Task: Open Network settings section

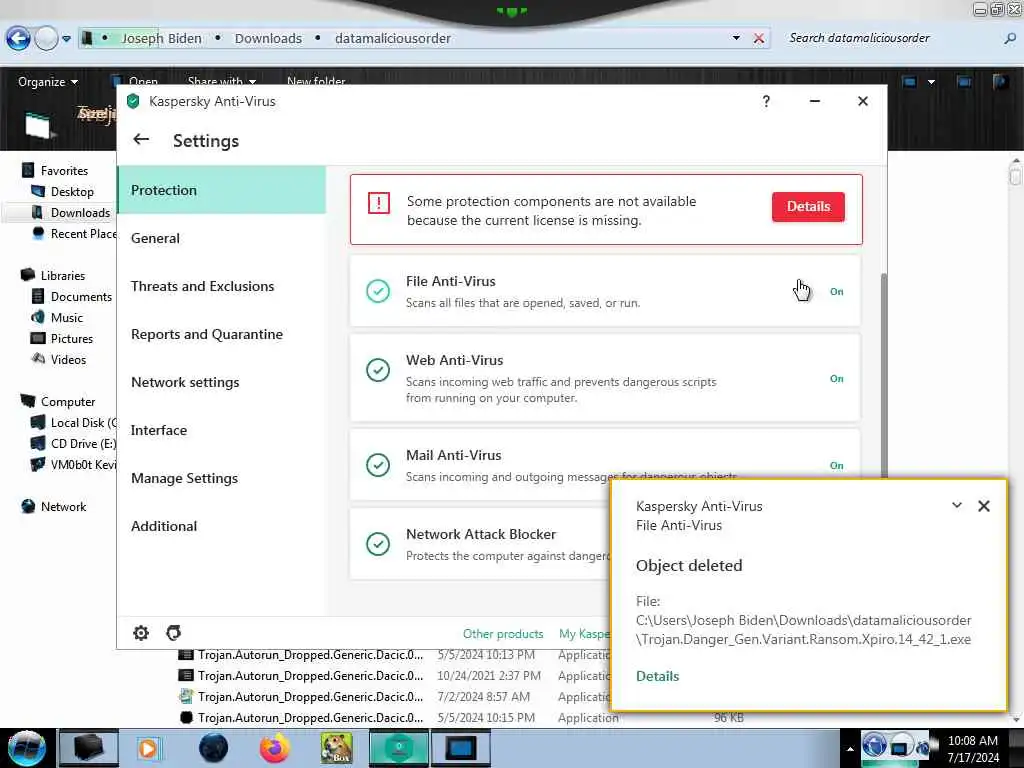Action: pyautogui.click(x=221, y=382)
